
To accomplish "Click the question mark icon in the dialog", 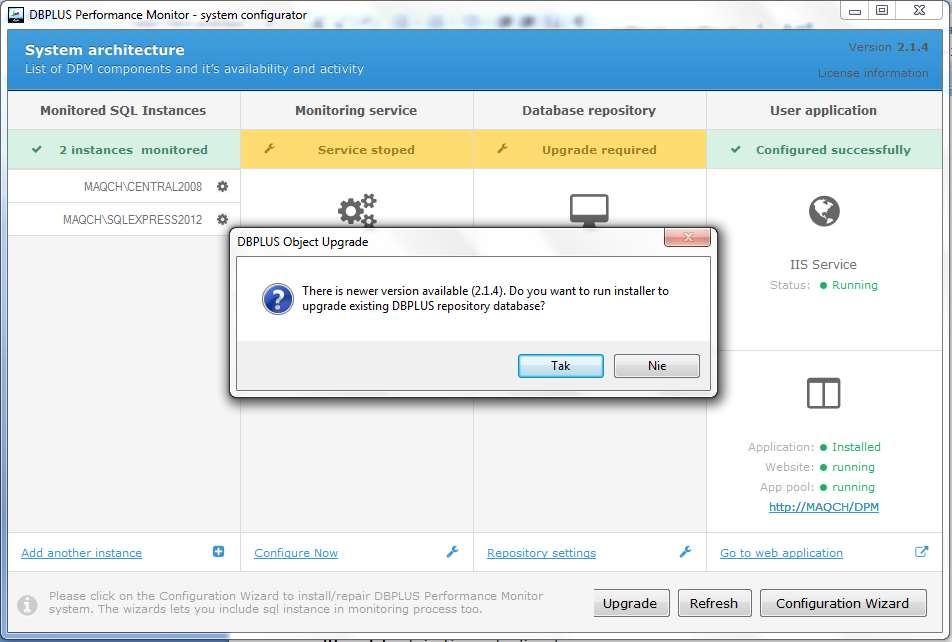I will tap(278, 299).
